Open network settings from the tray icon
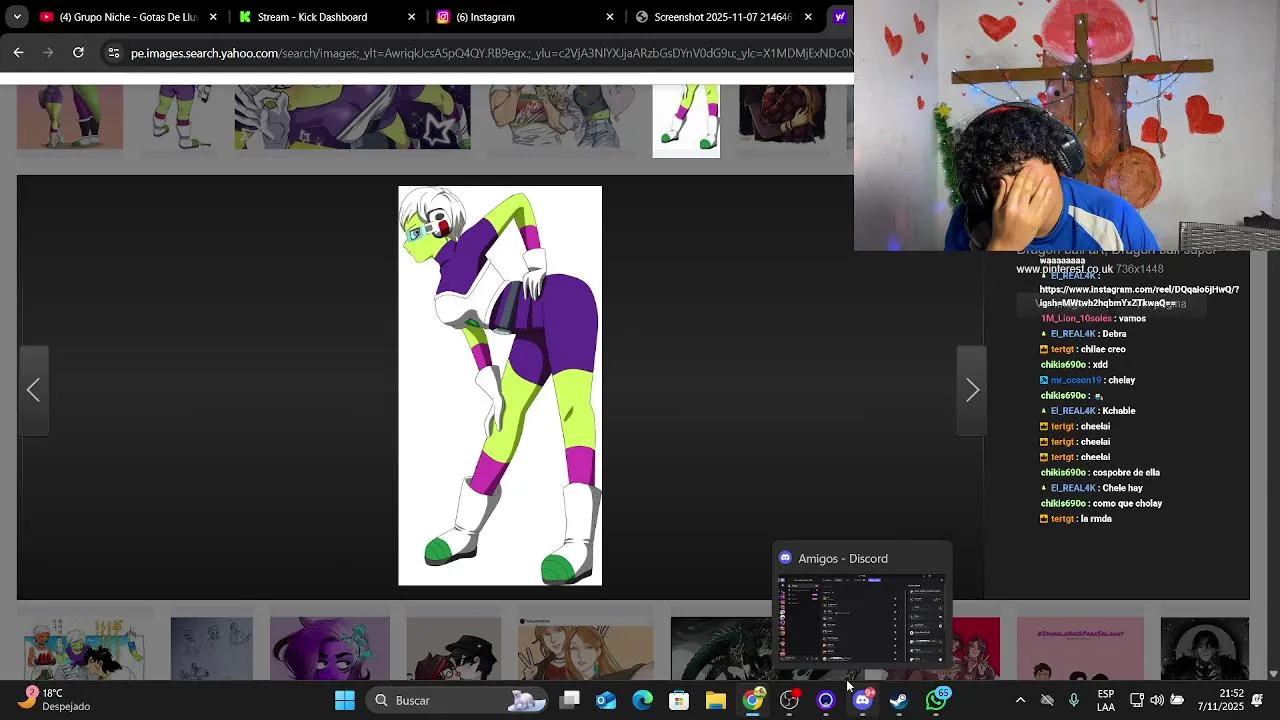The height and width of the screenshot is (720, 1280). (1137, 700)
